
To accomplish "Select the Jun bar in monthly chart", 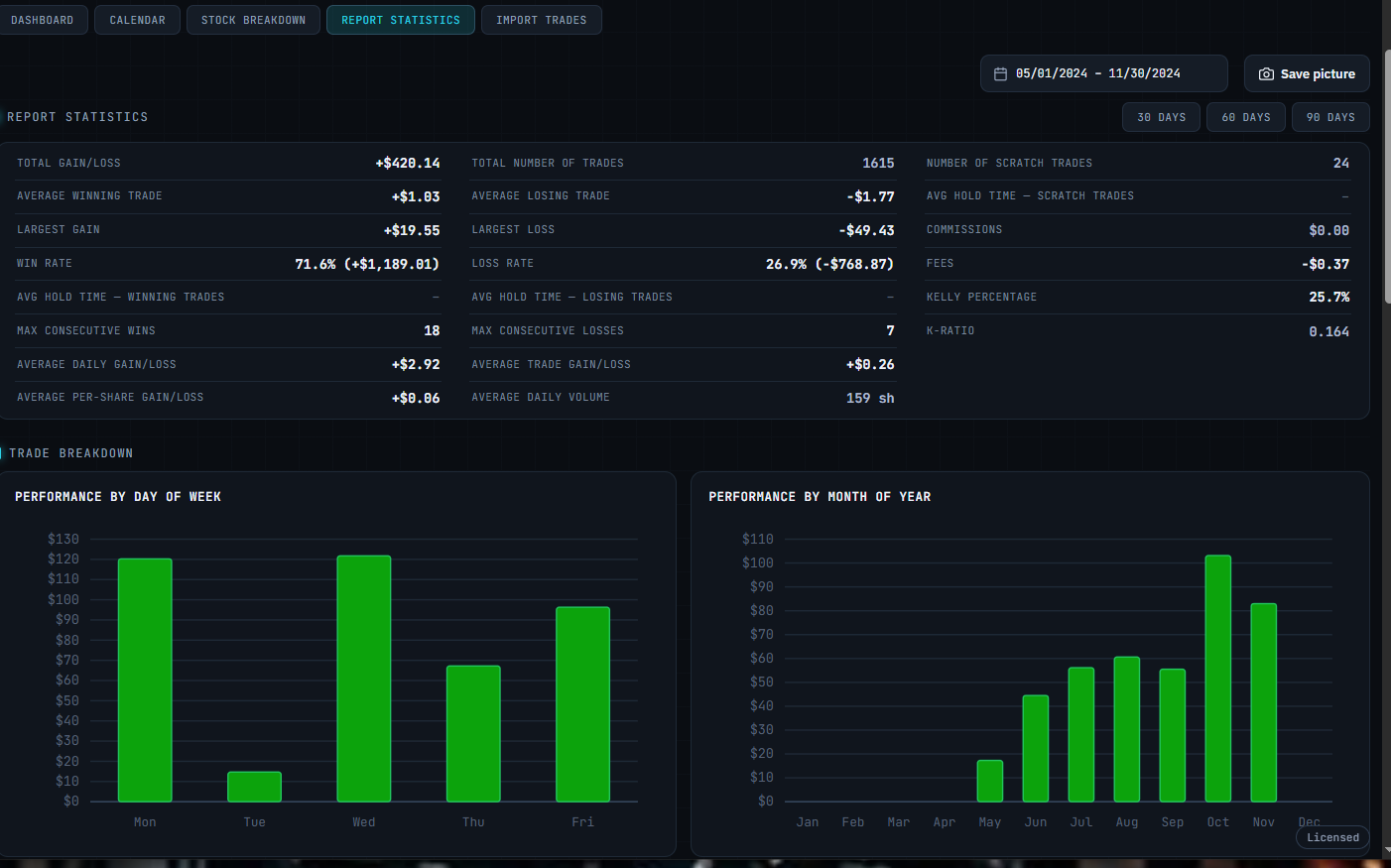I will point(1036,748).
